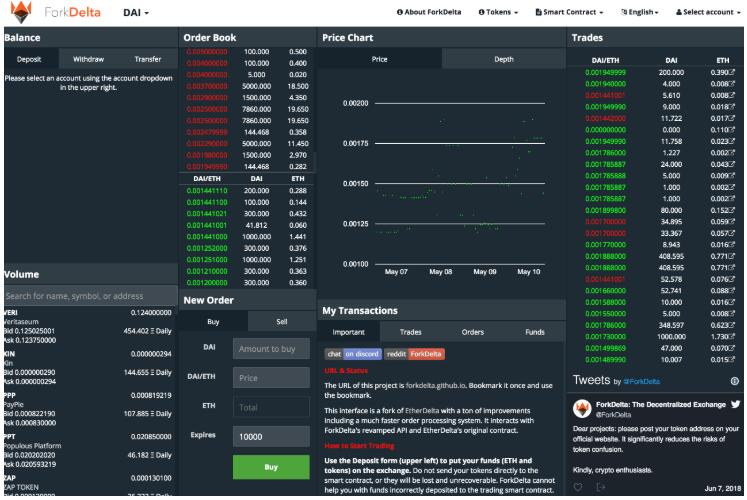Switch to the Sell order tab

[282, 321]
